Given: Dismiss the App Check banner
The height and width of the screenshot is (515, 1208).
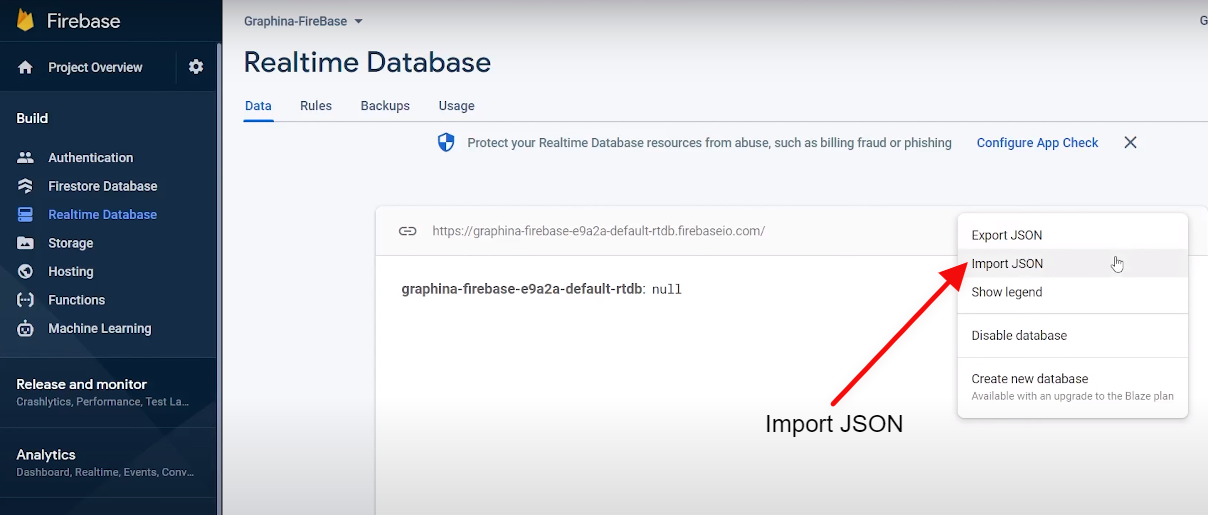Looking at the screenshot, I should point(1130,143).
